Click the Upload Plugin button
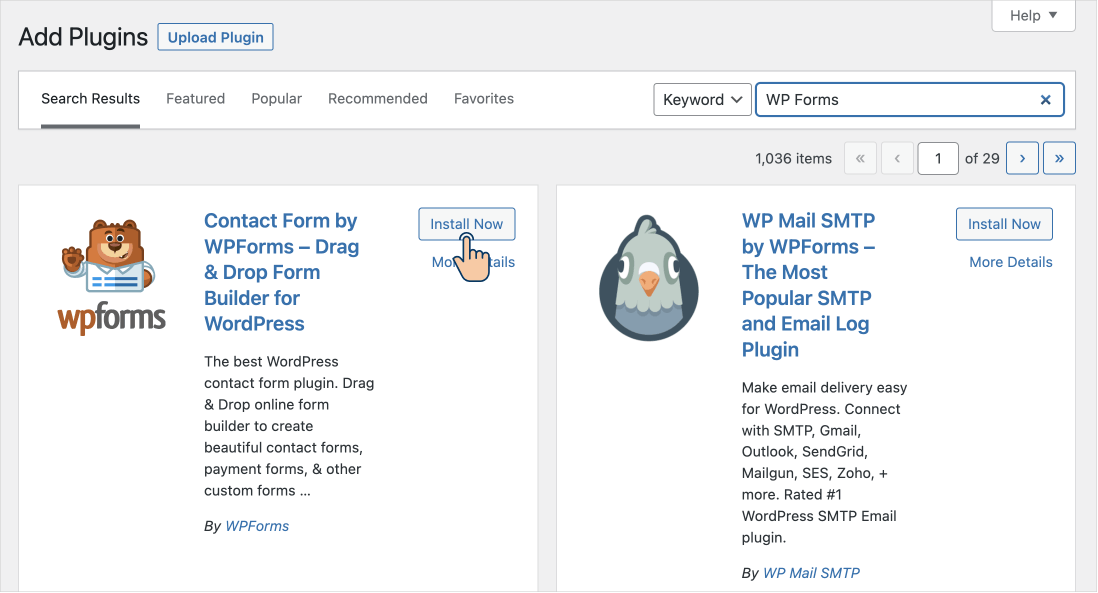Viewport: 1098px width, 593px height. pos(216,37)
